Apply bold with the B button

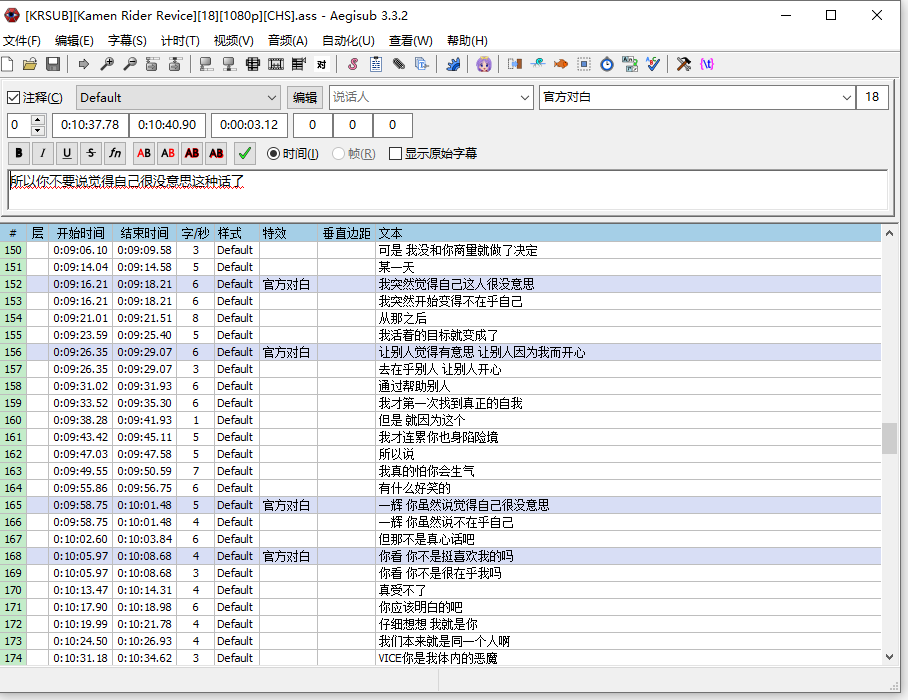[x=19, y=153]
